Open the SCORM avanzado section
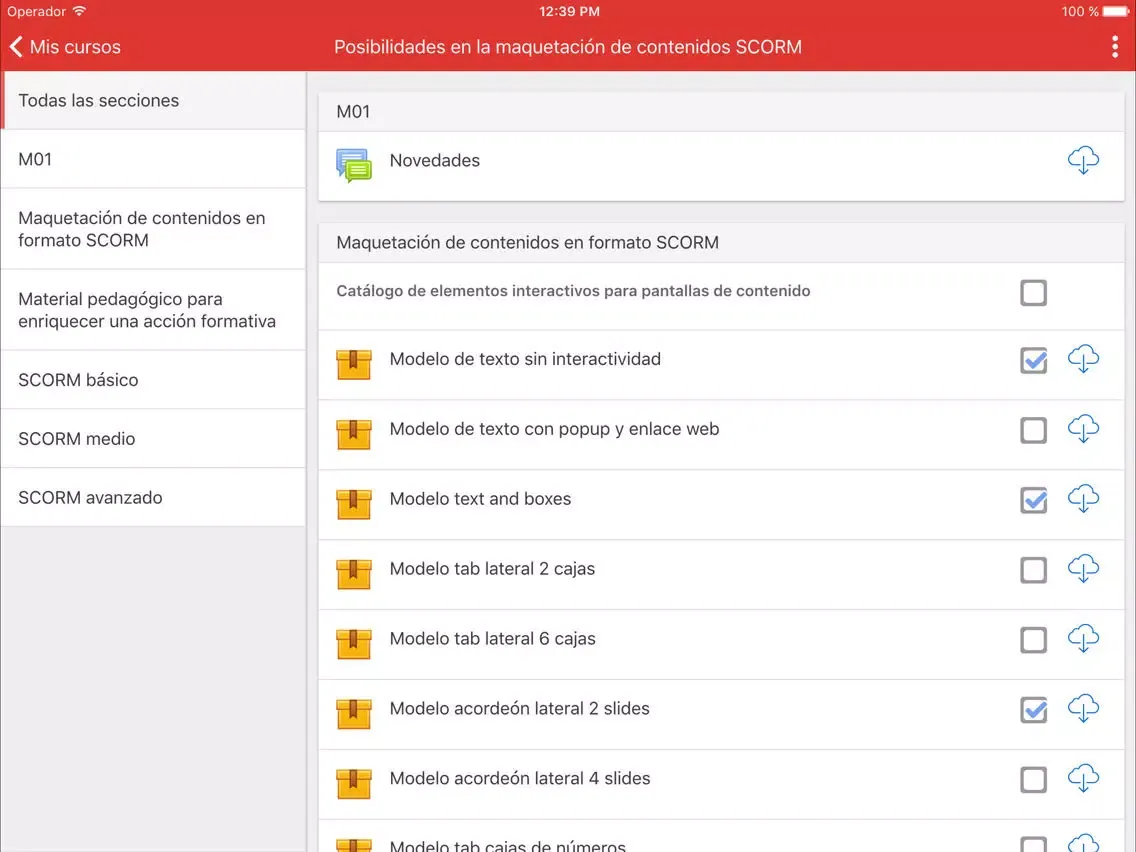The width and height of the screenshot is (1136, 852). 90,498
